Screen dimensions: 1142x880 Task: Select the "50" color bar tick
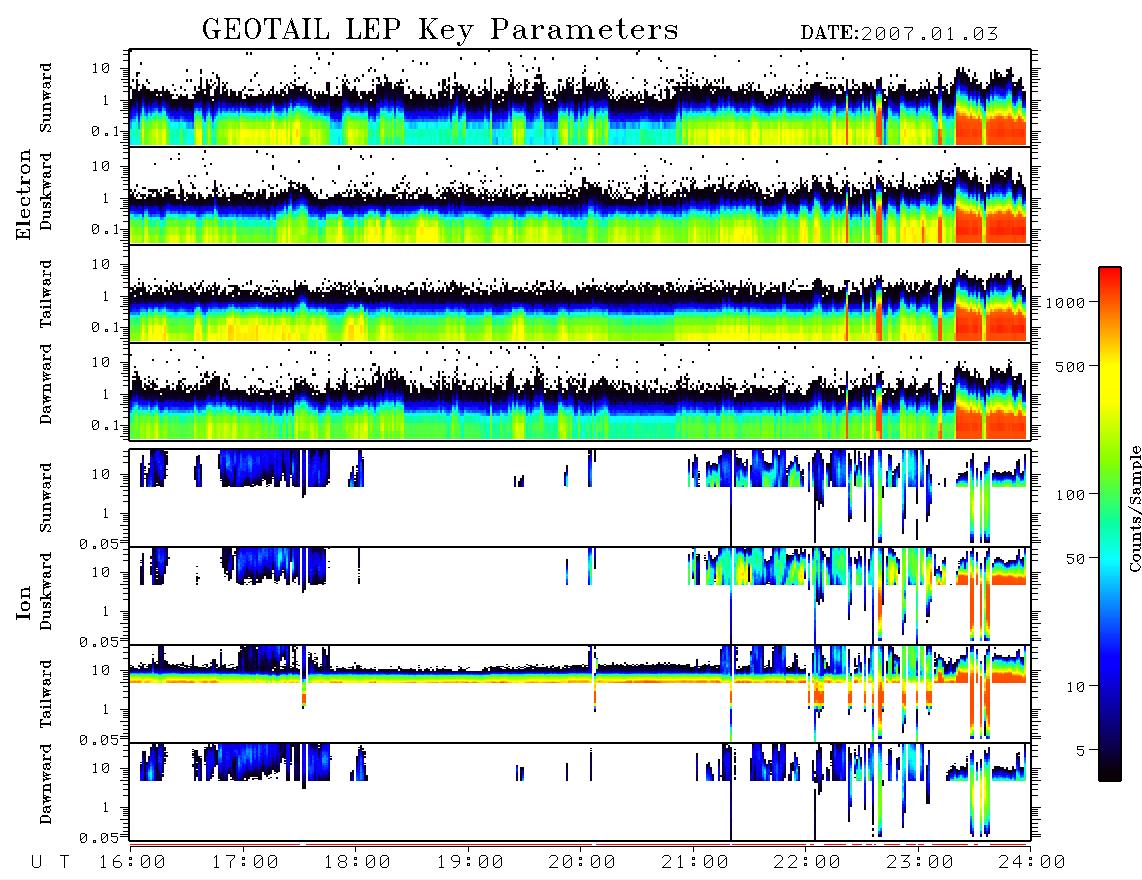pyautogui.click(x=1075, y=559)
